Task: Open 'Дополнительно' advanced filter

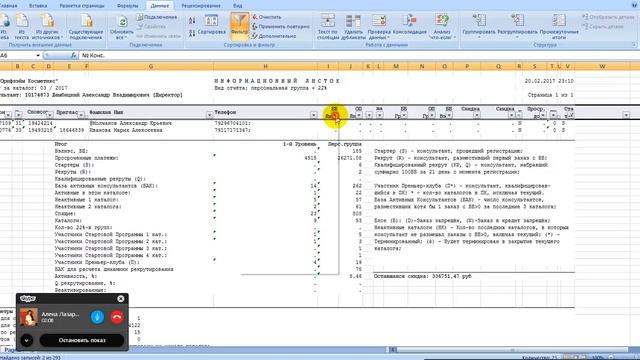Action: click(x=274, y=36)
